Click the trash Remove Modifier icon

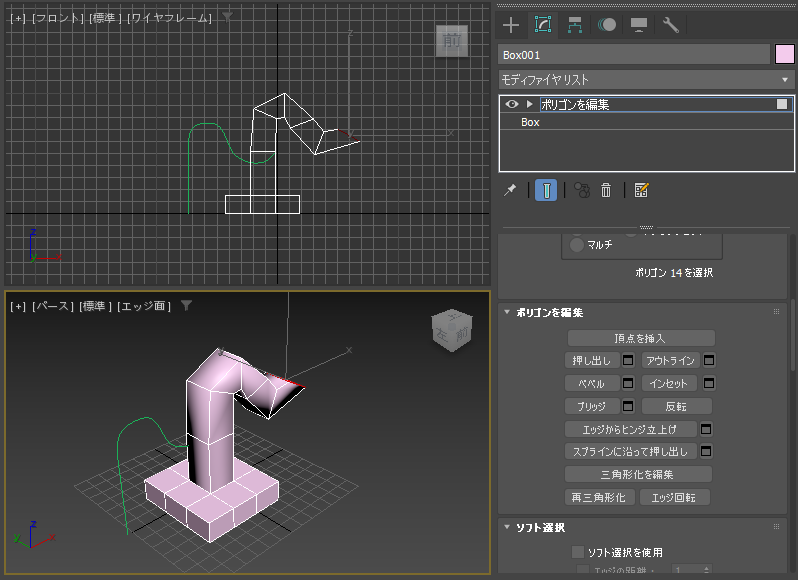606,190
